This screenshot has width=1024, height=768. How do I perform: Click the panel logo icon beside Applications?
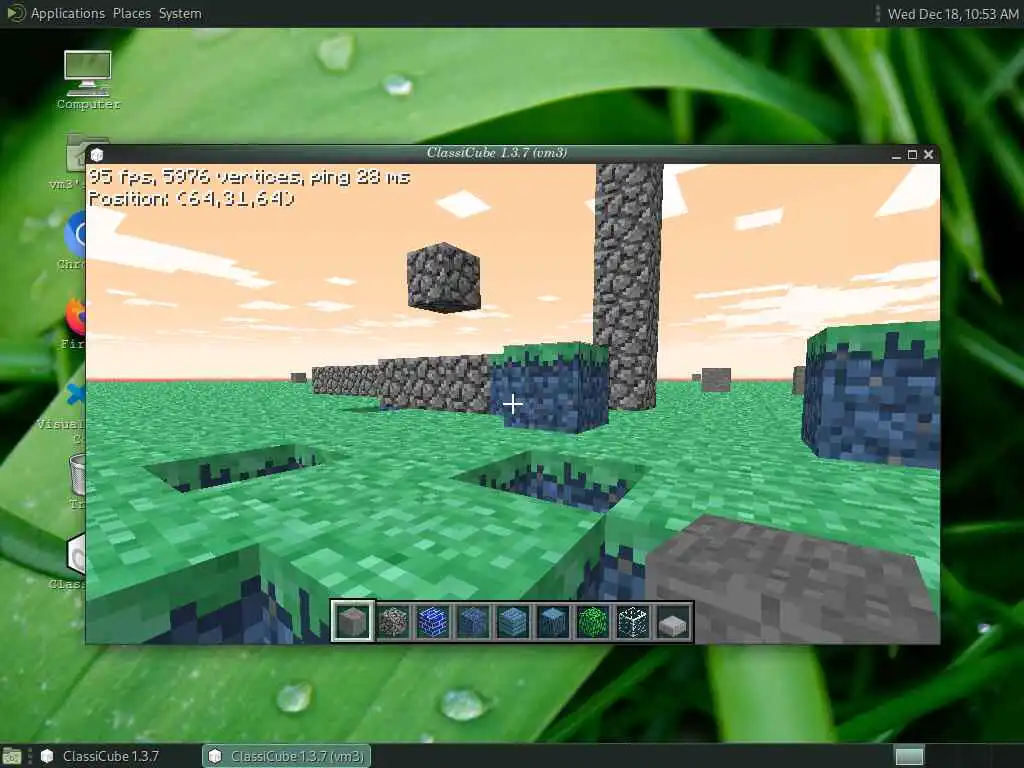15,13
